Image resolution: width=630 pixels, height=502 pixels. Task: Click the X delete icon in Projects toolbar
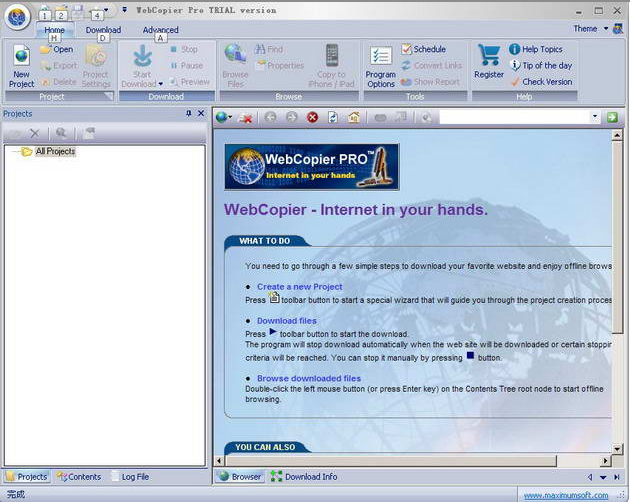(x=35, y=133)
